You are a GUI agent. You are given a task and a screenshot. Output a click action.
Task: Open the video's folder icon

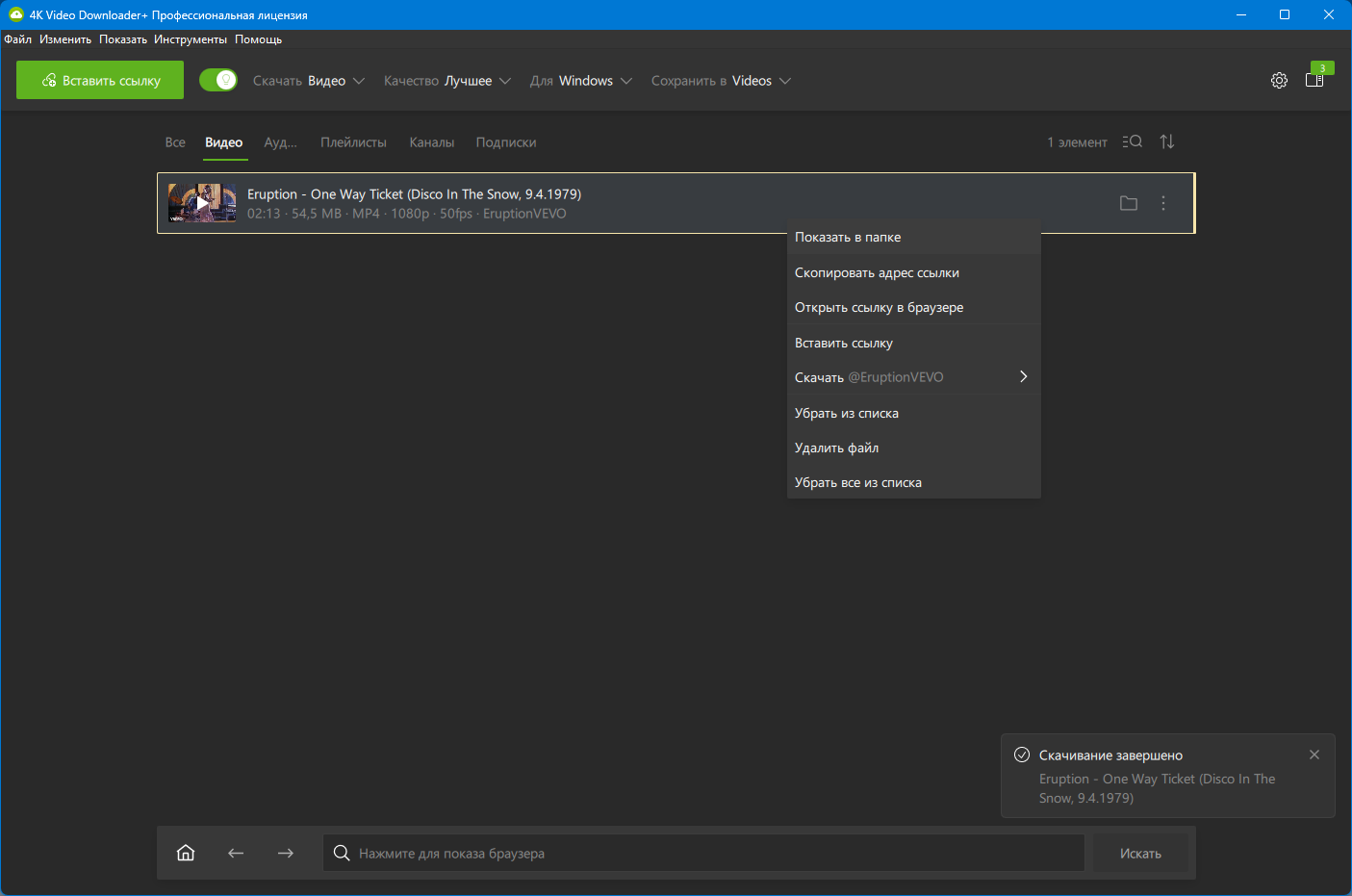point(1129,203)
